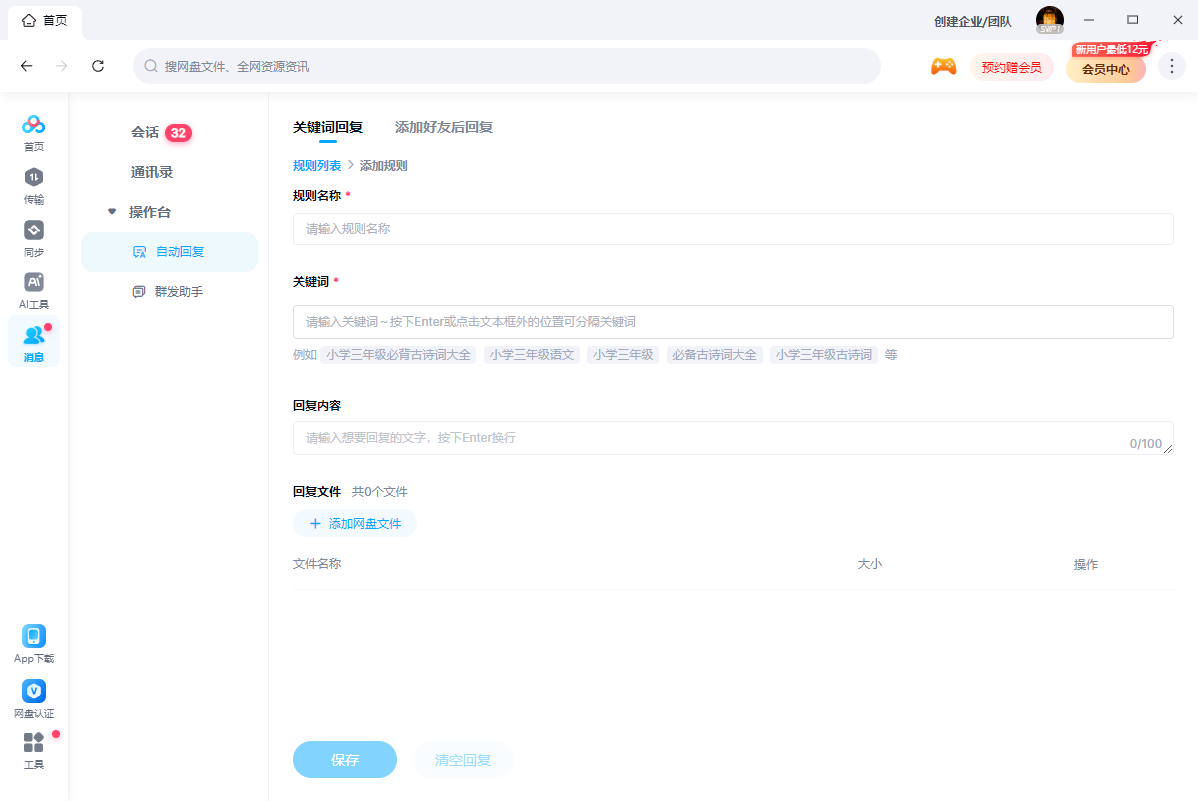Save the rule with 保存 button

tap(344, 760)
